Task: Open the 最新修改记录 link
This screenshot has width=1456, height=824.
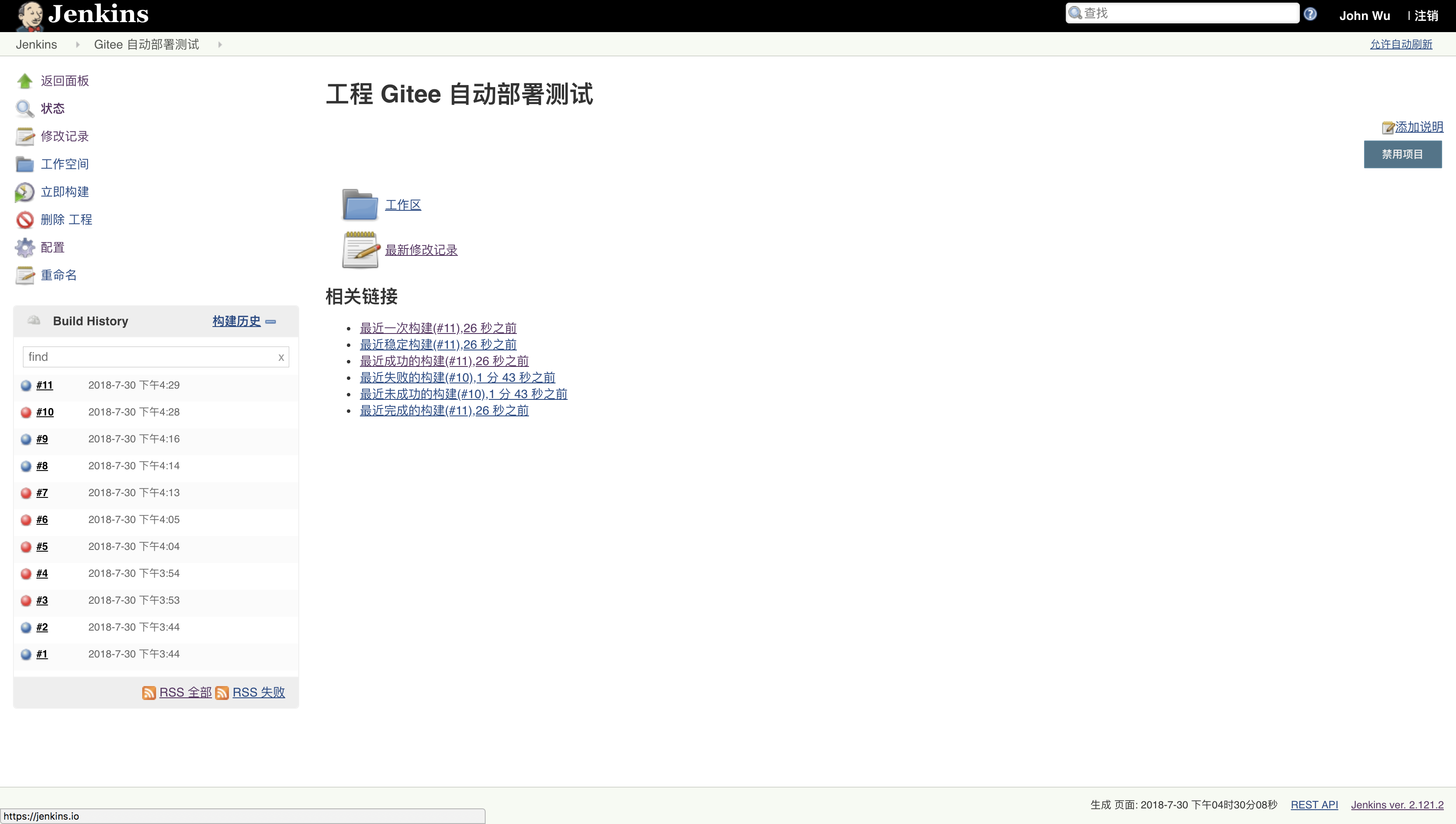Action: tap(421, 250)
